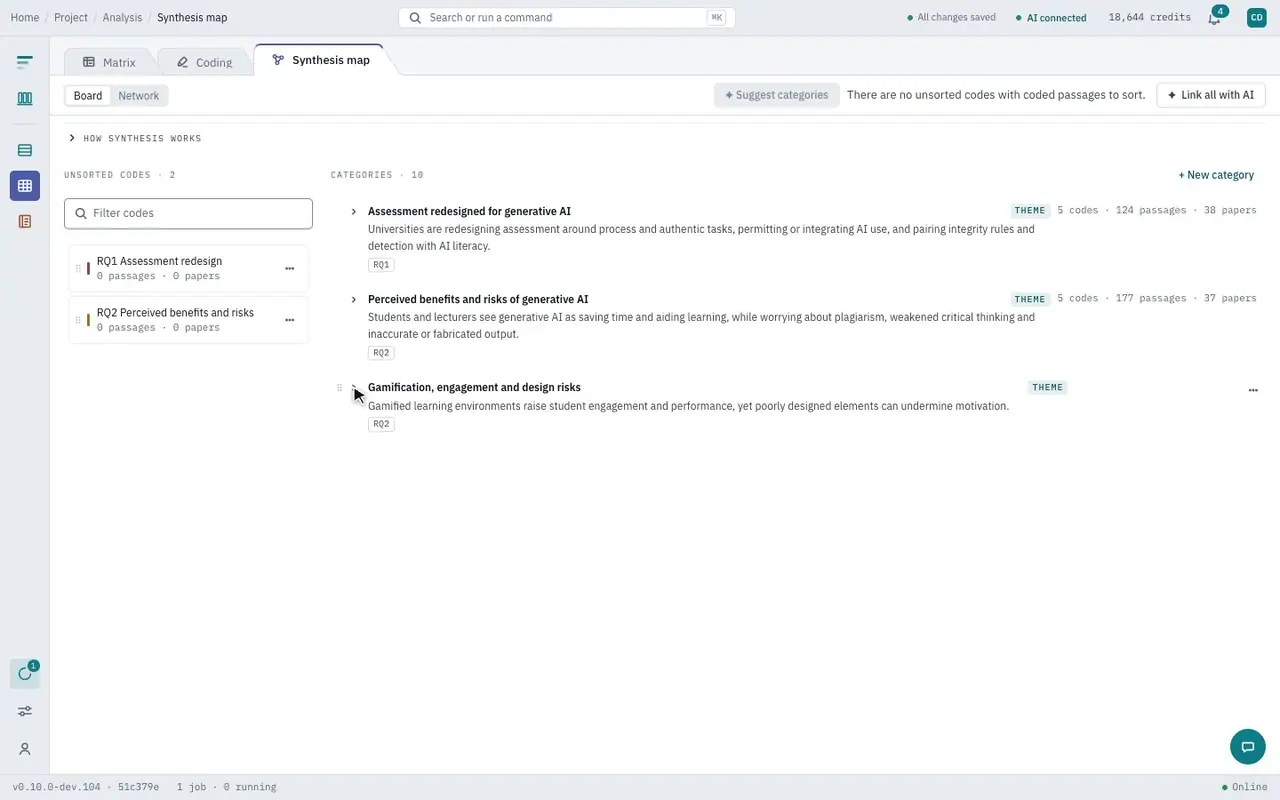The height and width of the screenshot is (800, 1280).
Task: Click the Link all with AI button
Action: tap(1211, 95)
